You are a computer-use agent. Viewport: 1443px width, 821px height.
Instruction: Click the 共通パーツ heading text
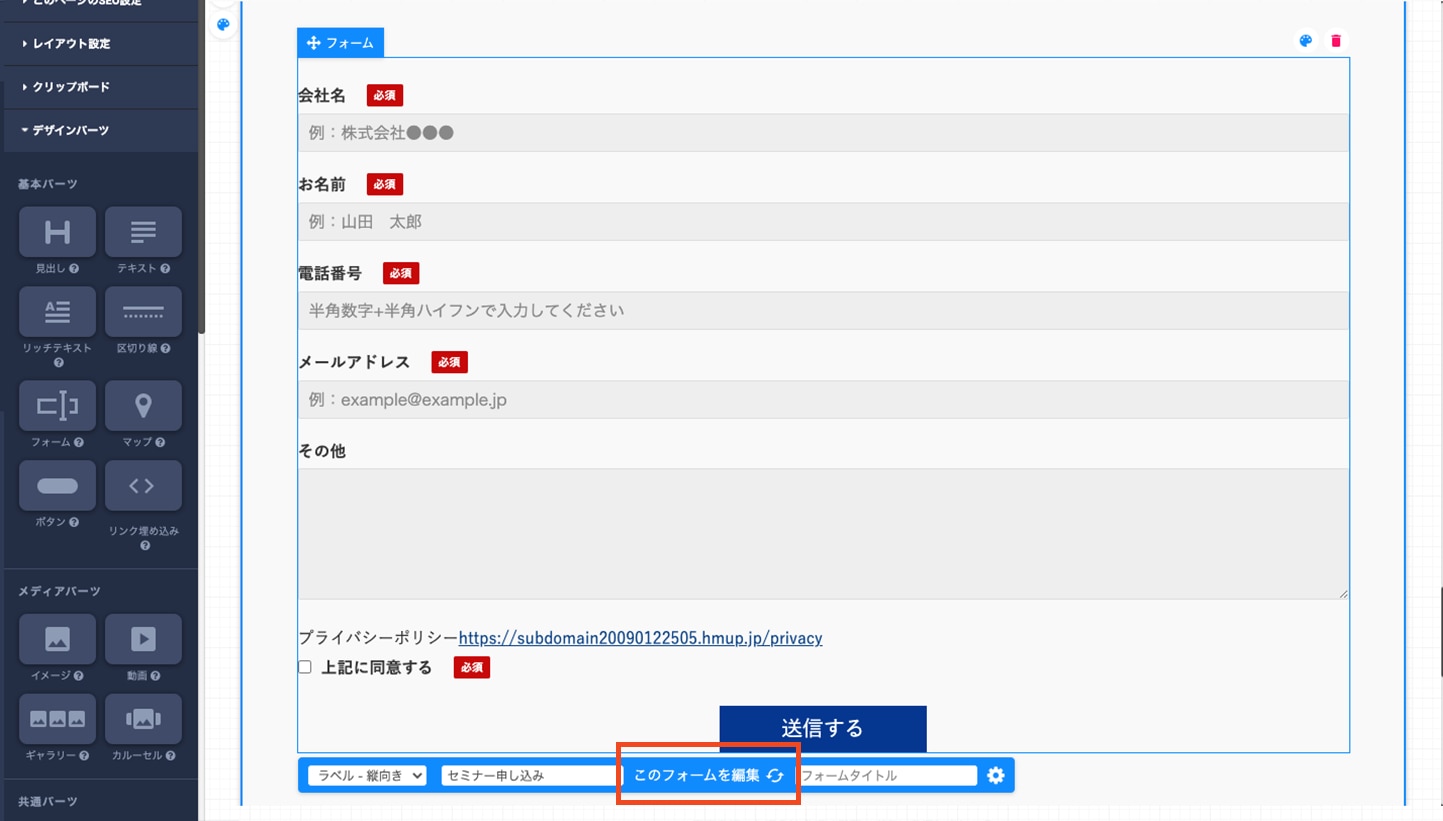point(47,801)
